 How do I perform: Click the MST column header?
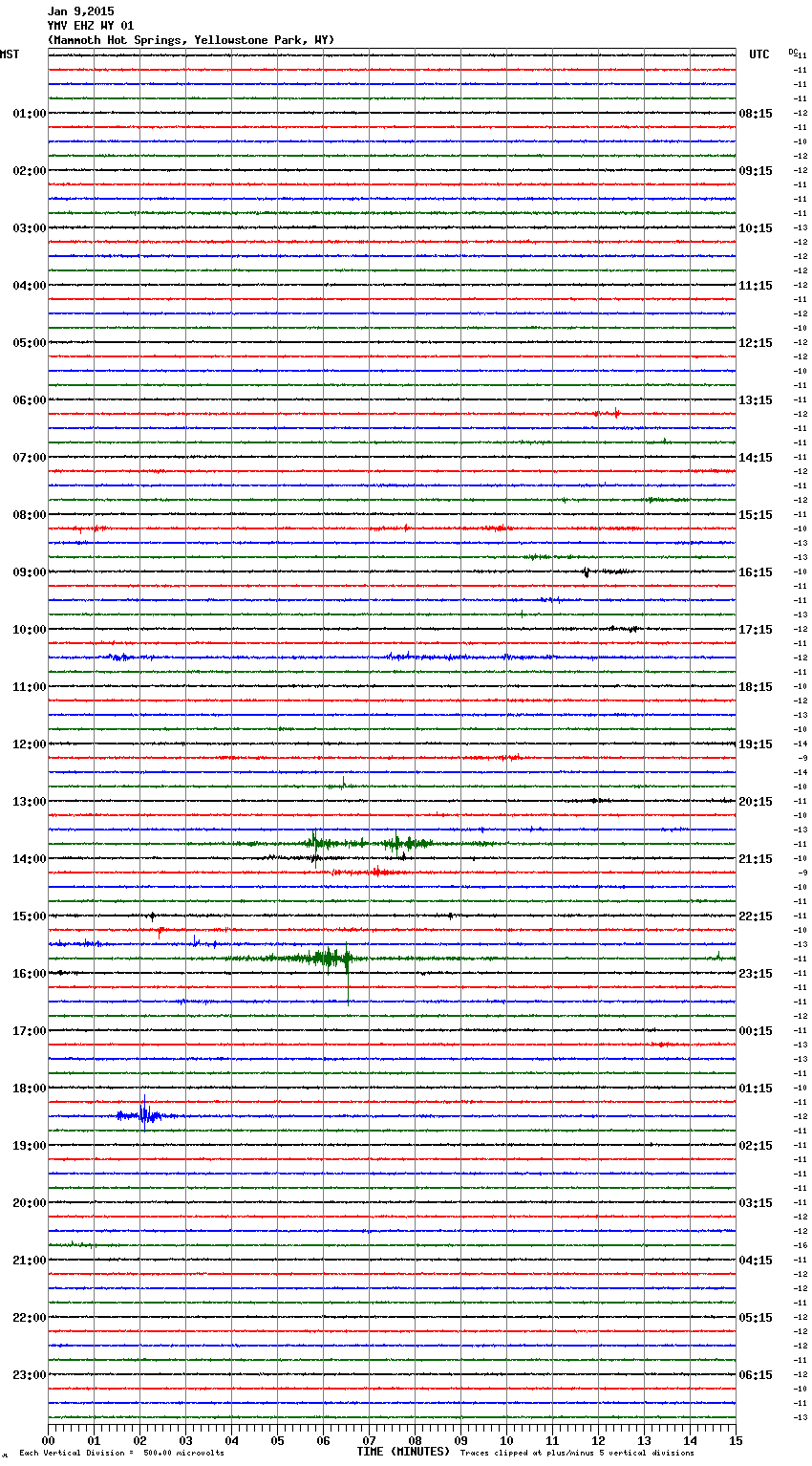tap(10, 54)
